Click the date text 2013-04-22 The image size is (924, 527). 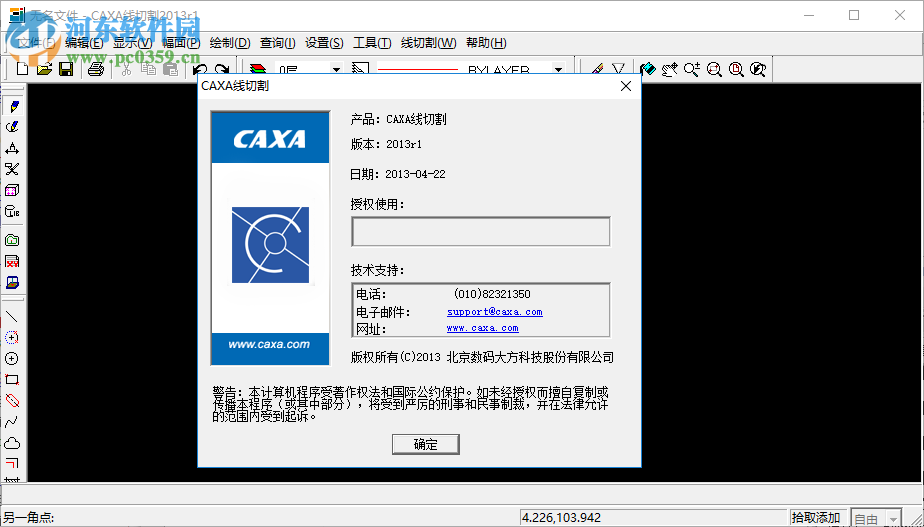415,174
